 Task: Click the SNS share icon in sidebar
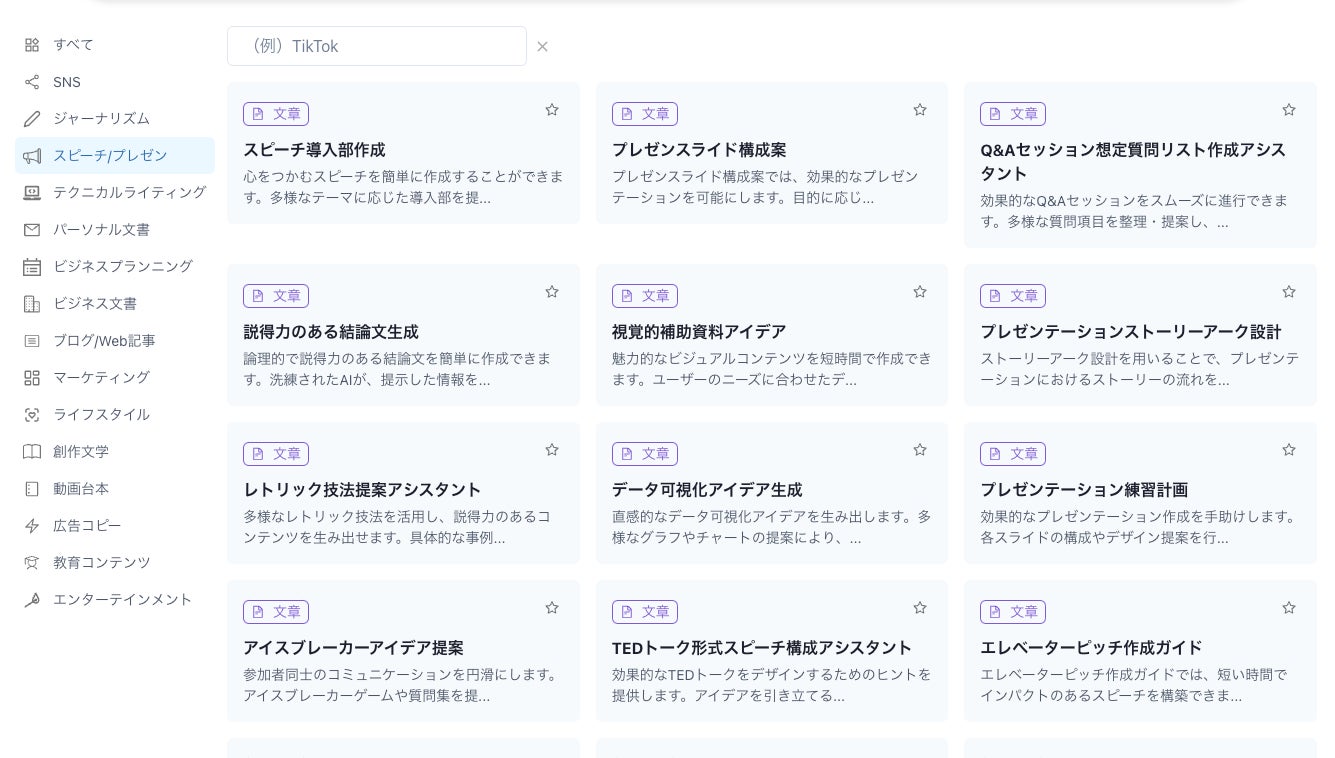click(x=32, y=82)
